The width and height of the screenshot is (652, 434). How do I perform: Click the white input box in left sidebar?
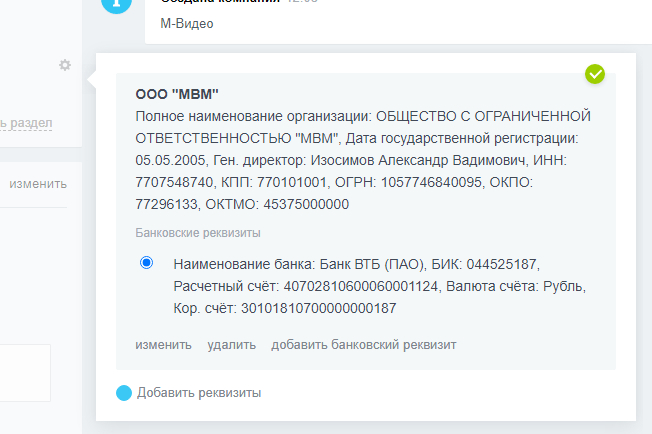click(25, 373)
